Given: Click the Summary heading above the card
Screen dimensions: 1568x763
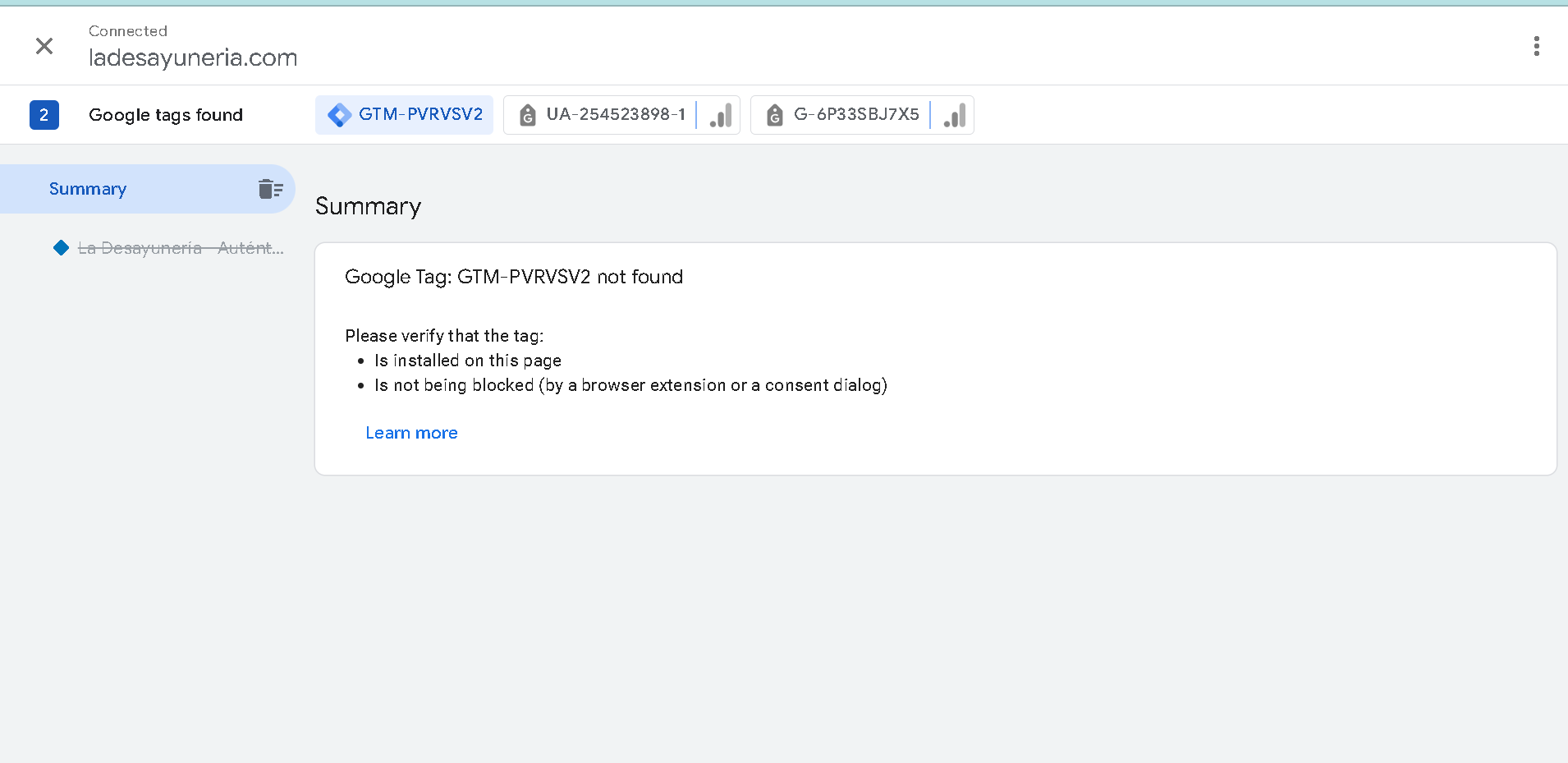Looking at the screenshot, I should pos(368,206).
